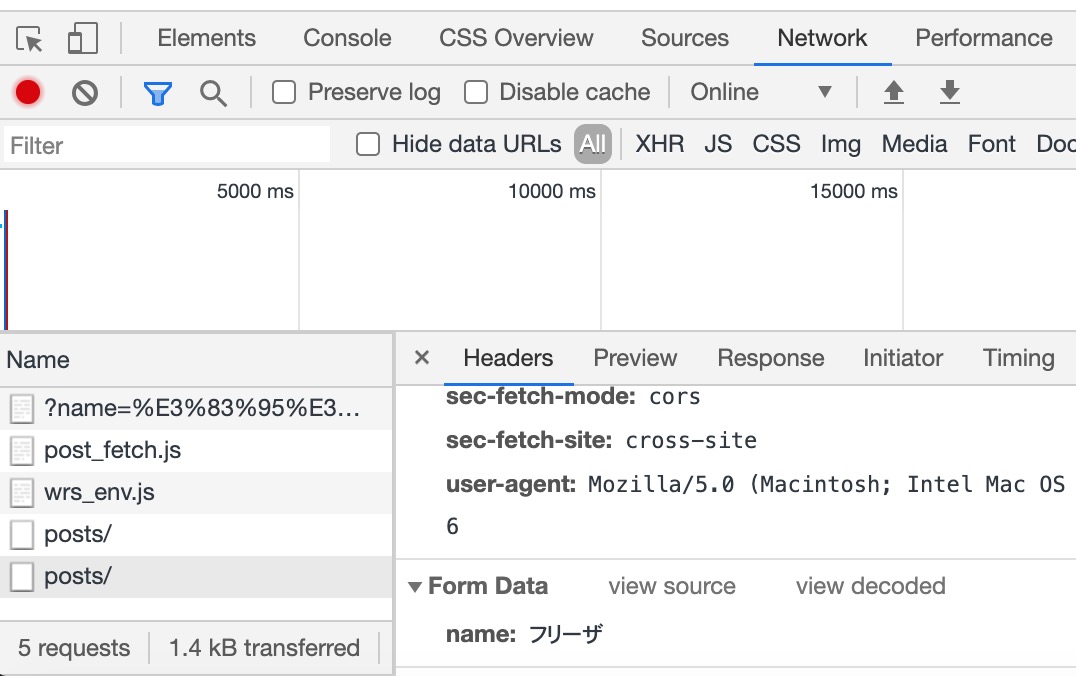Select the first posts/ request row
The width and height of the screenshot is (1076, 676).
(x=196, y=535)
